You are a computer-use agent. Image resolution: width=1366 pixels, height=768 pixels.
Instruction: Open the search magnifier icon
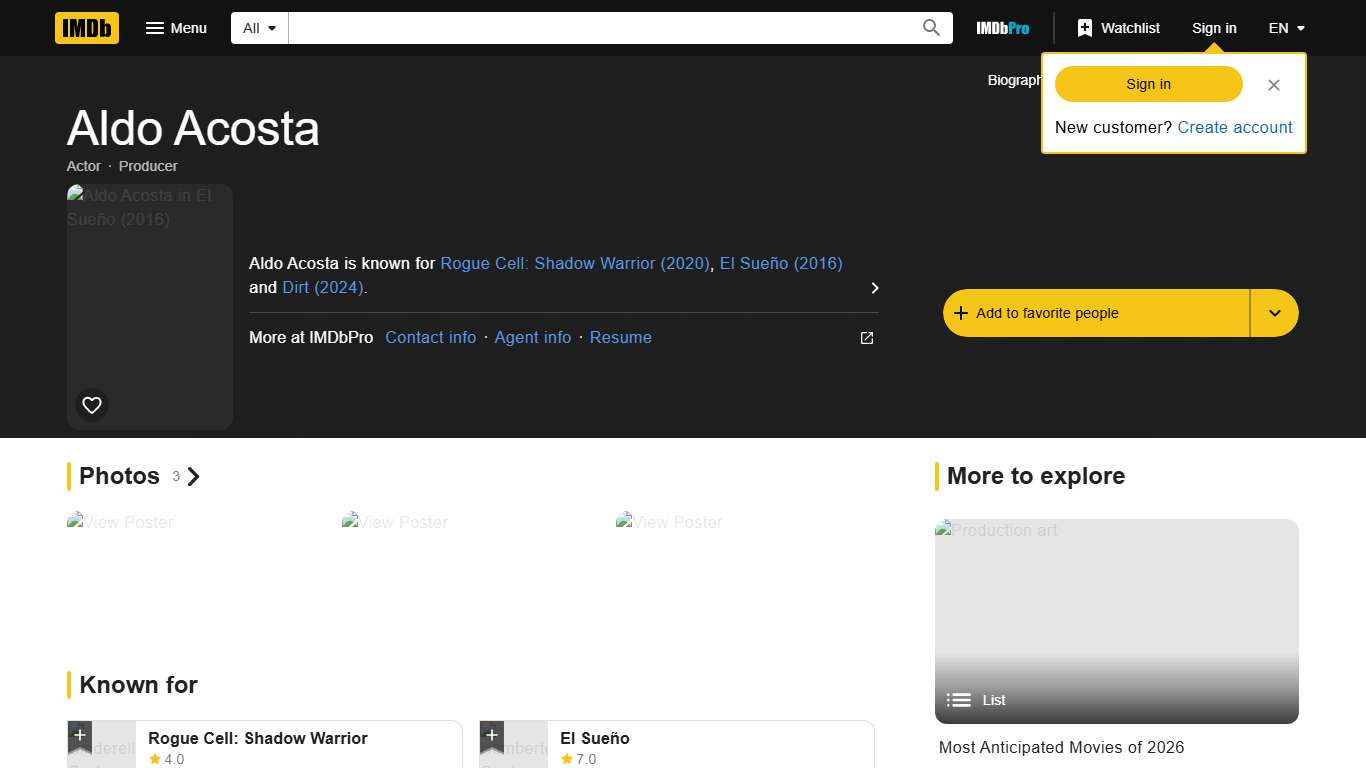click(x=930, y=28)
